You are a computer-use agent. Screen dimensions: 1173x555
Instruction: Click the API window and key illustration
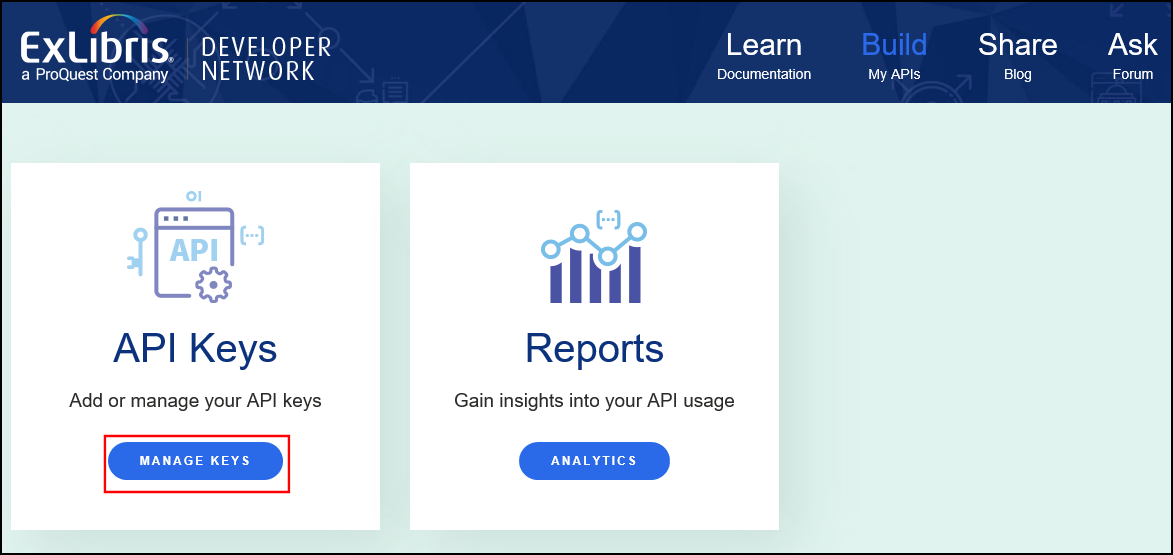click(195, 247)
